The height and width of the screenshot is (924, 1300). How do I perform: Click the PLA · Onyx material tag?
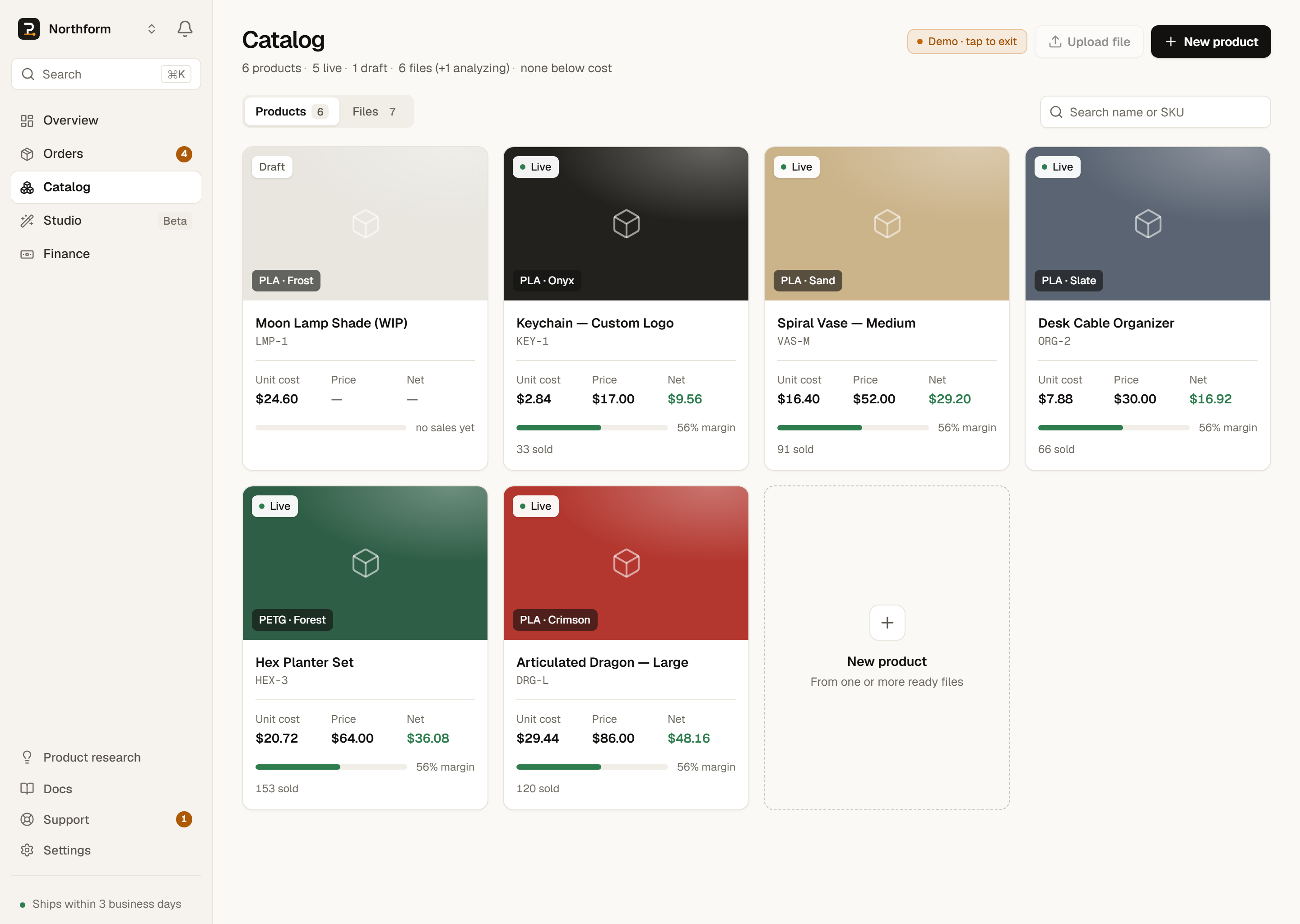547,281
